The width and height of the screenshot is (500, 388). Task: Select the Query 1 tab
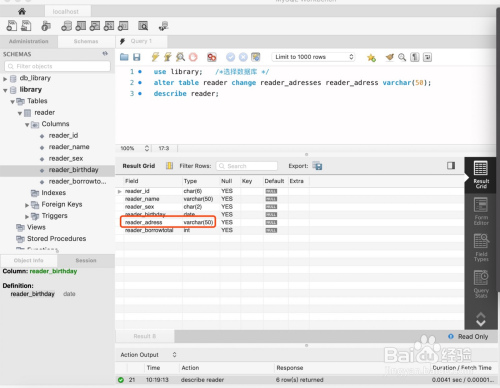click(141, 41)
